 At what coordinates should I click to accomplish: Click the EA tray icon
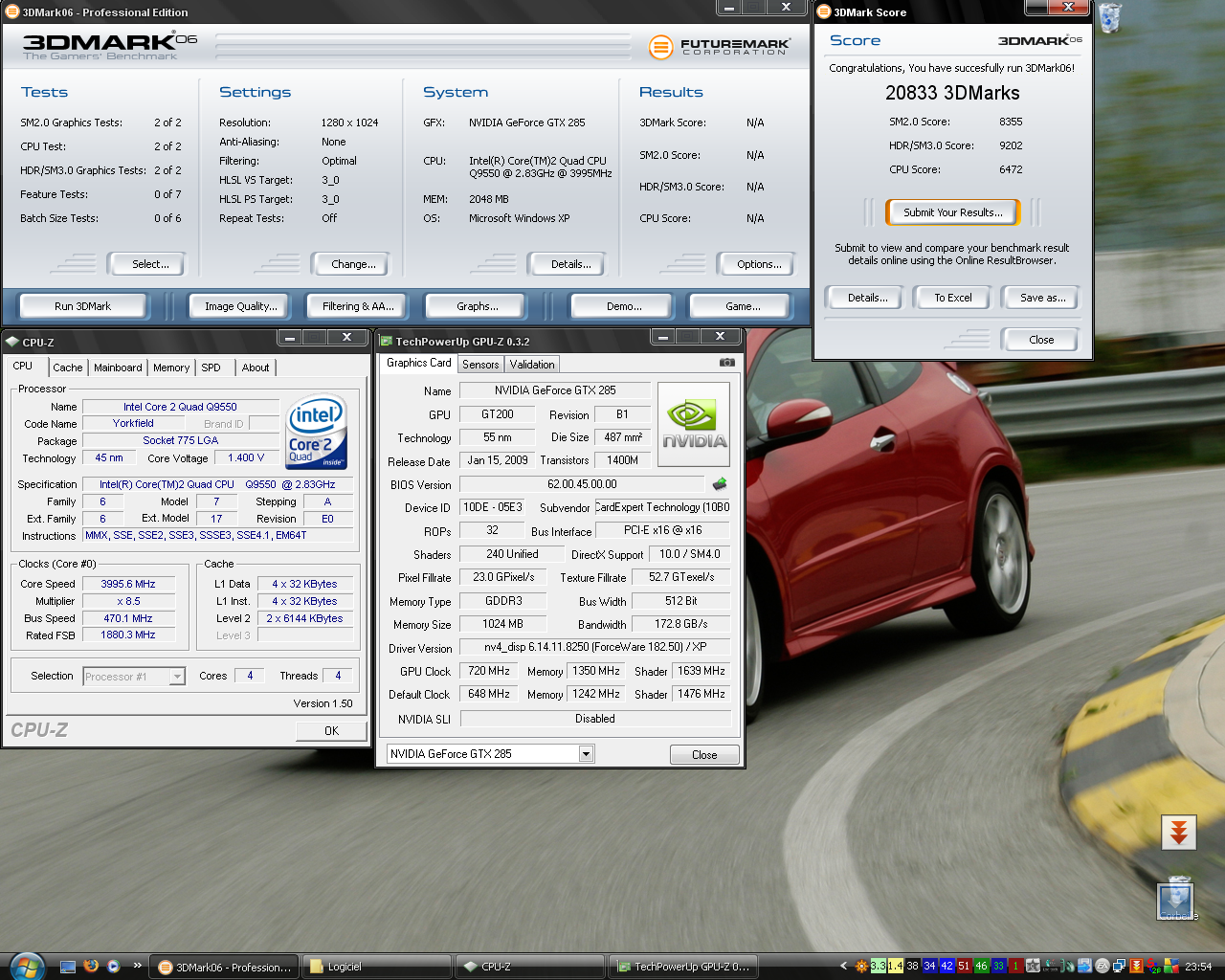(1102, 967)
